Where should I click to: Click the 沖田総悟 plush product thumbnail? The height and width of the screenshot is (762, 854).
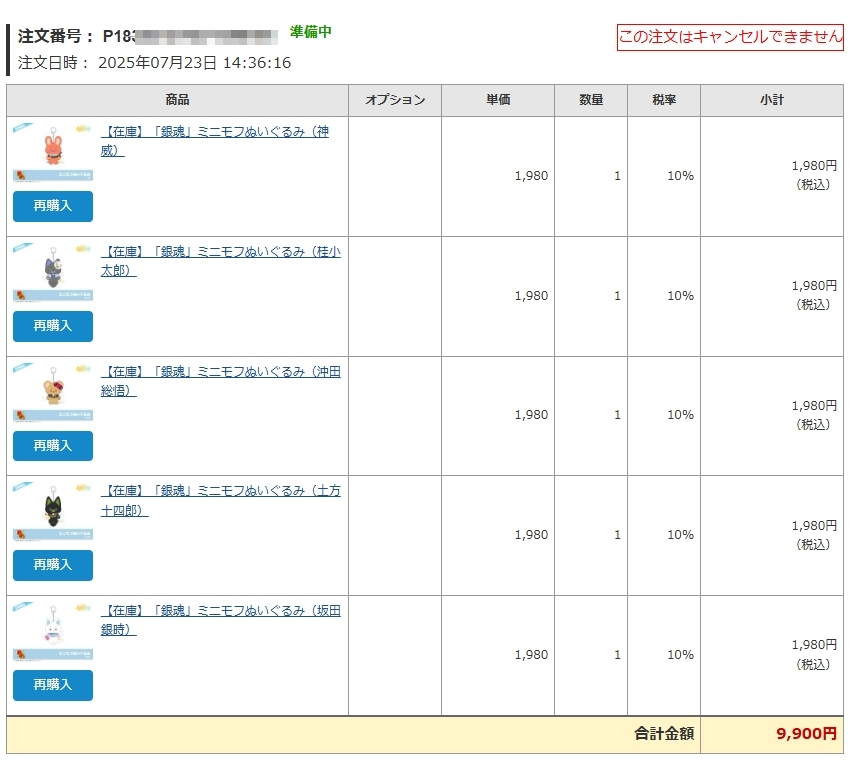tap(53, 392)
